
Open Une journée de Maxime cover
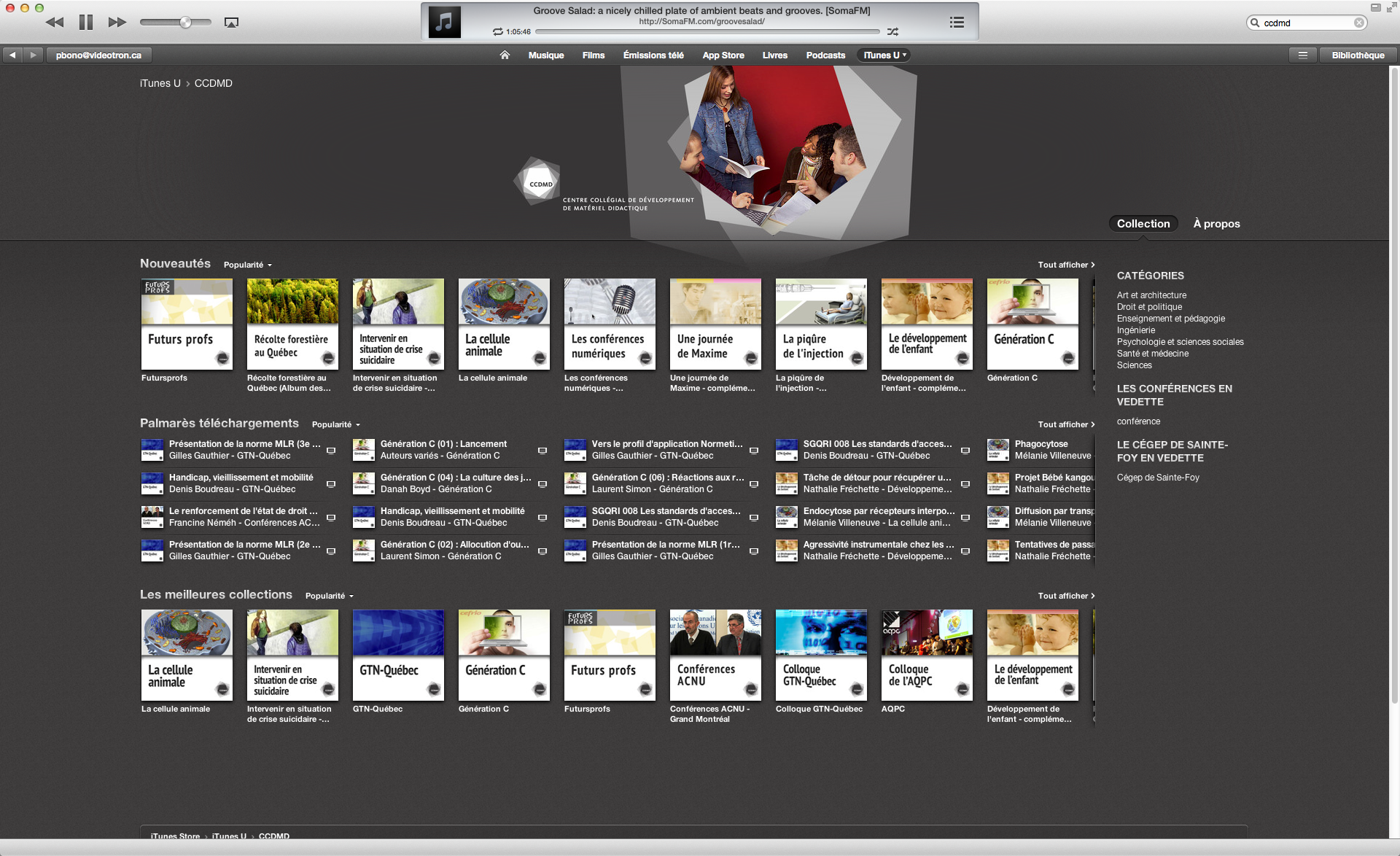point(715,324)
